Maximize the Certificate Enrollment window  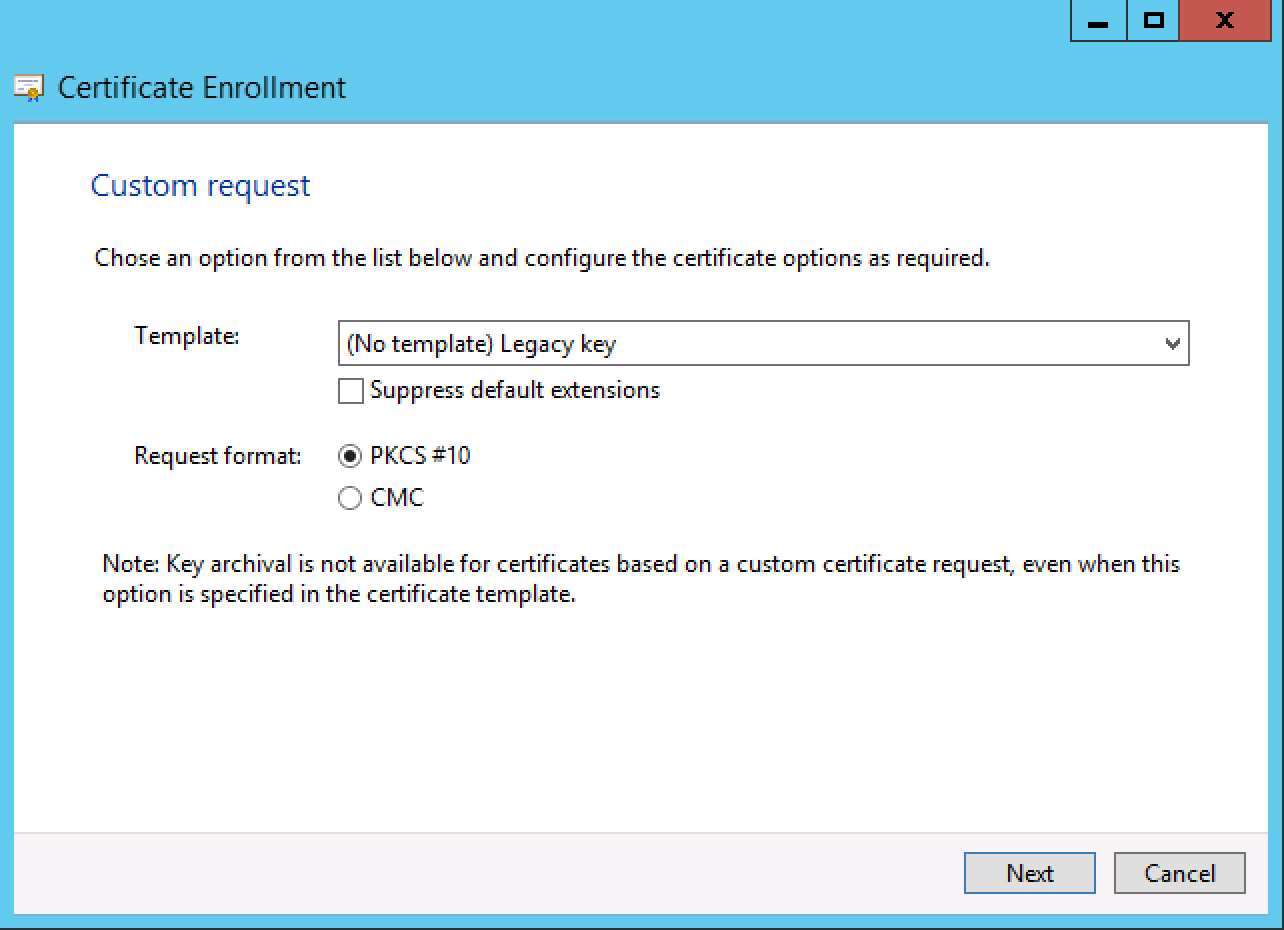1153,21
